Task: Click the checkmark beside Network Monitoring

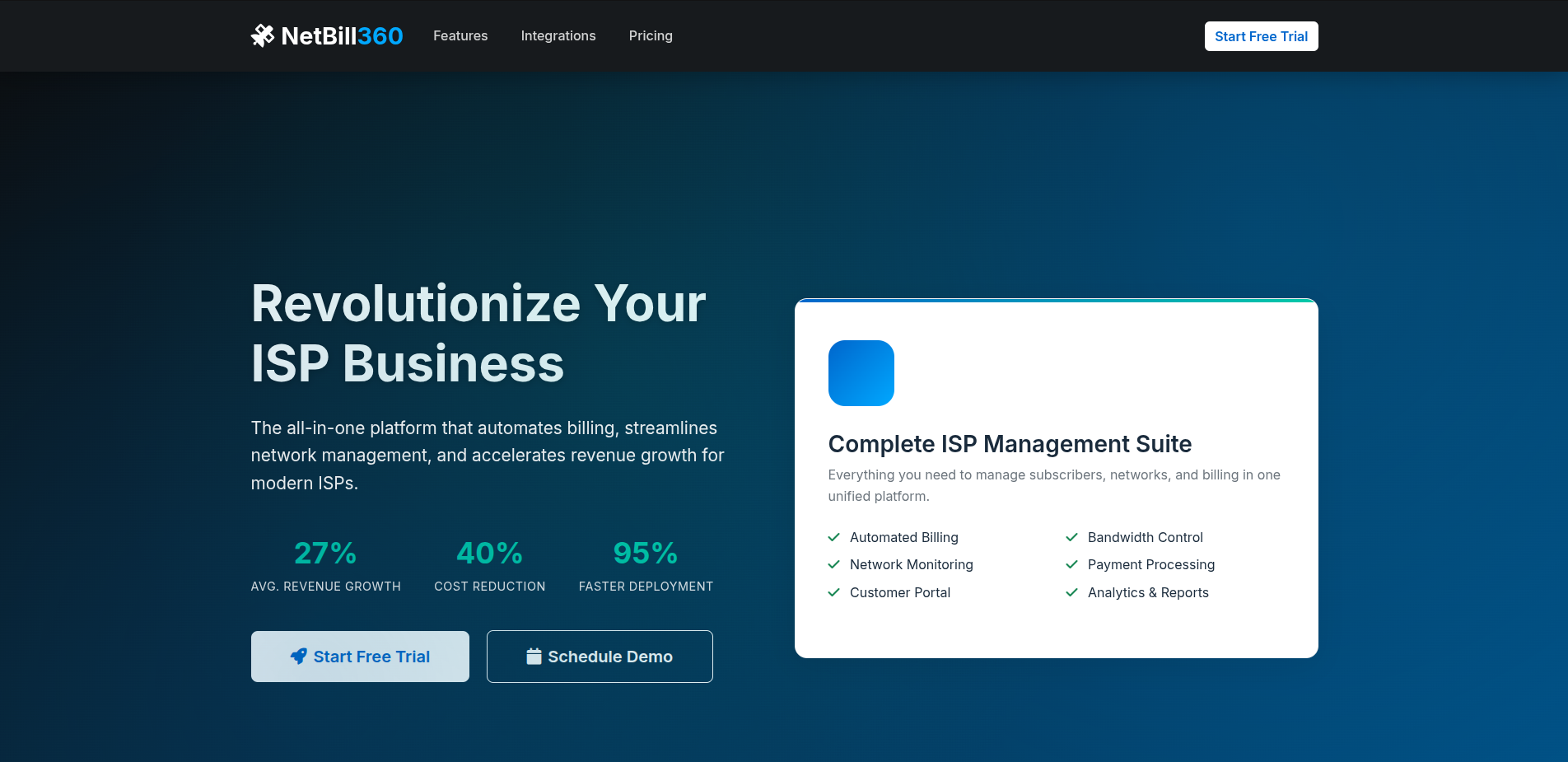Action: [833, 564]
